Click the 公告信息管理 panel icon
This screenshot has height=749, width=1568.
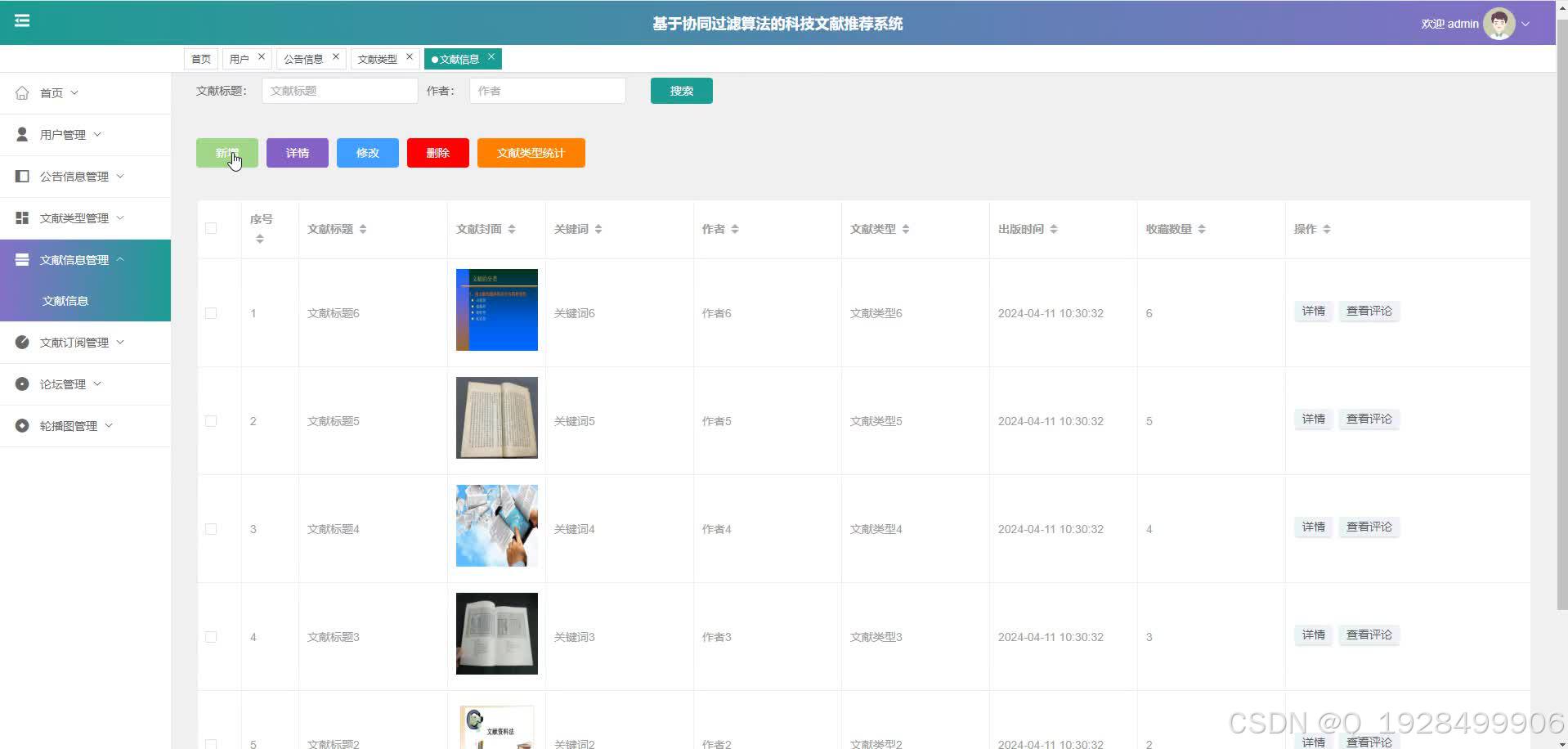click(22, 176)
